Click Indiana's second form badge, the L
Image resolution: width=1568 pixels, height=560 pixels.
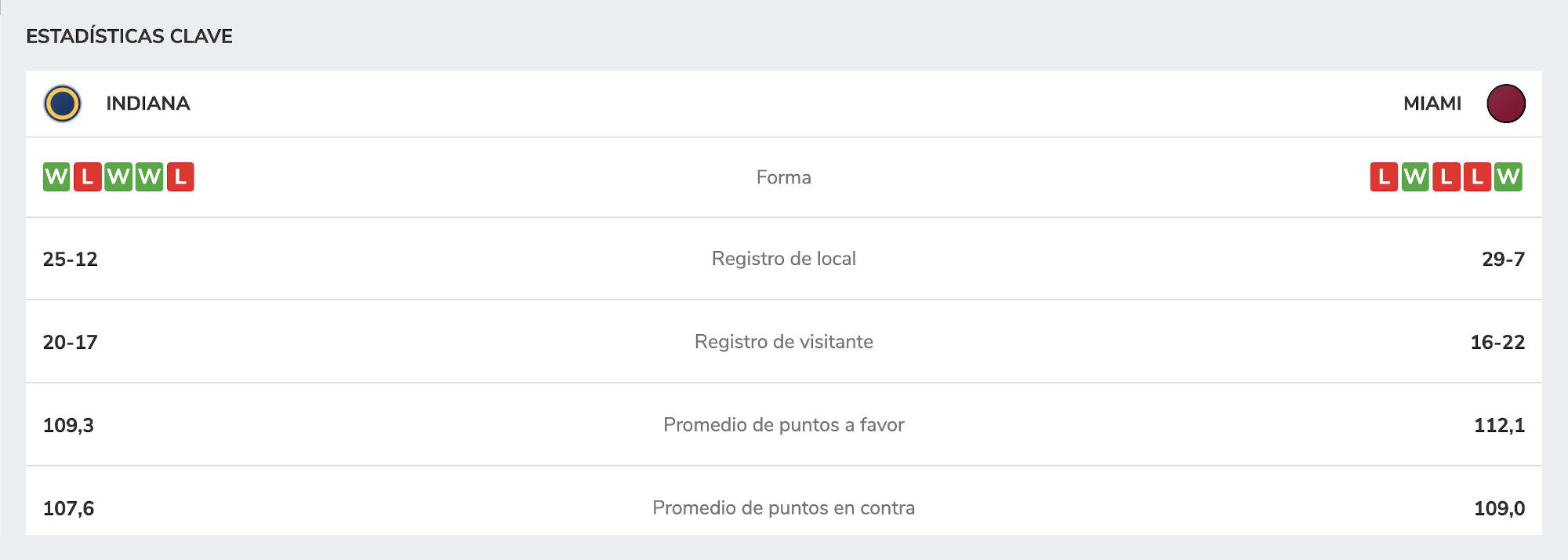click(87, 177)
